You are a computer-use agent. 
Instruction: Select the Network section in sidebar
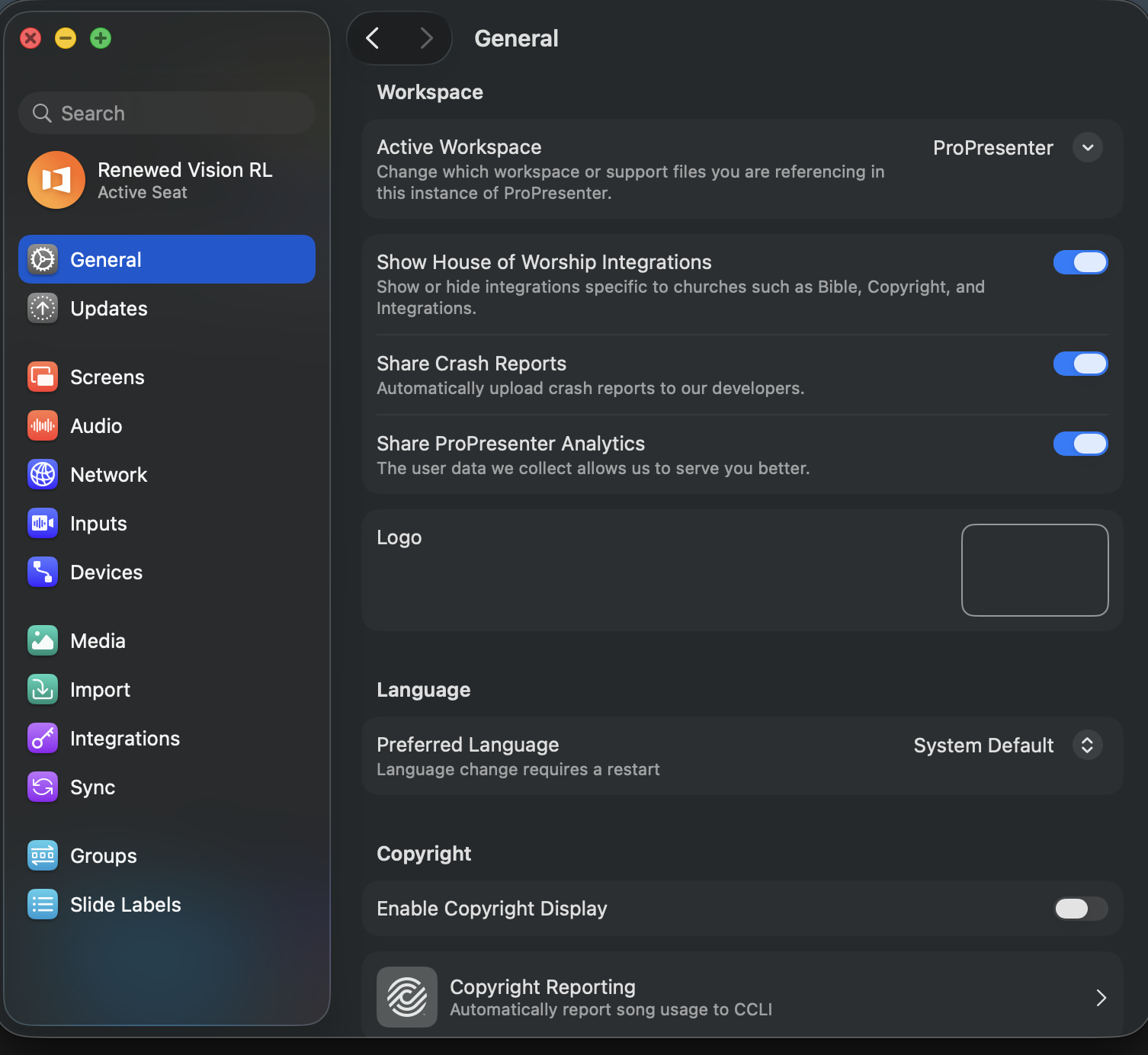[167, 474]
